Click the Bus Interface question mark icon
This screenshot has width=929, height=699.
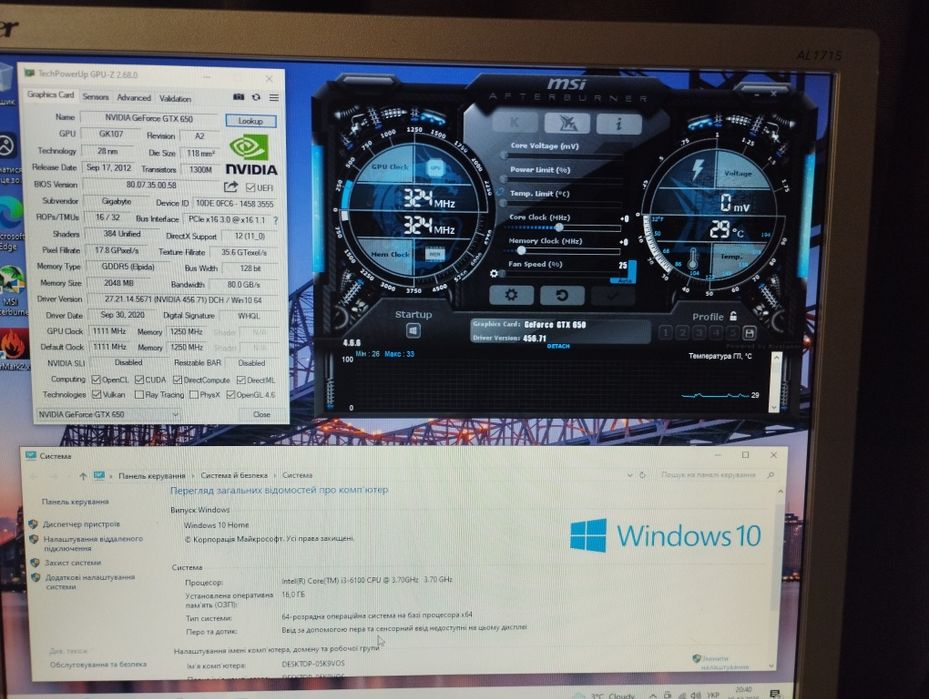tap(275, 220)
